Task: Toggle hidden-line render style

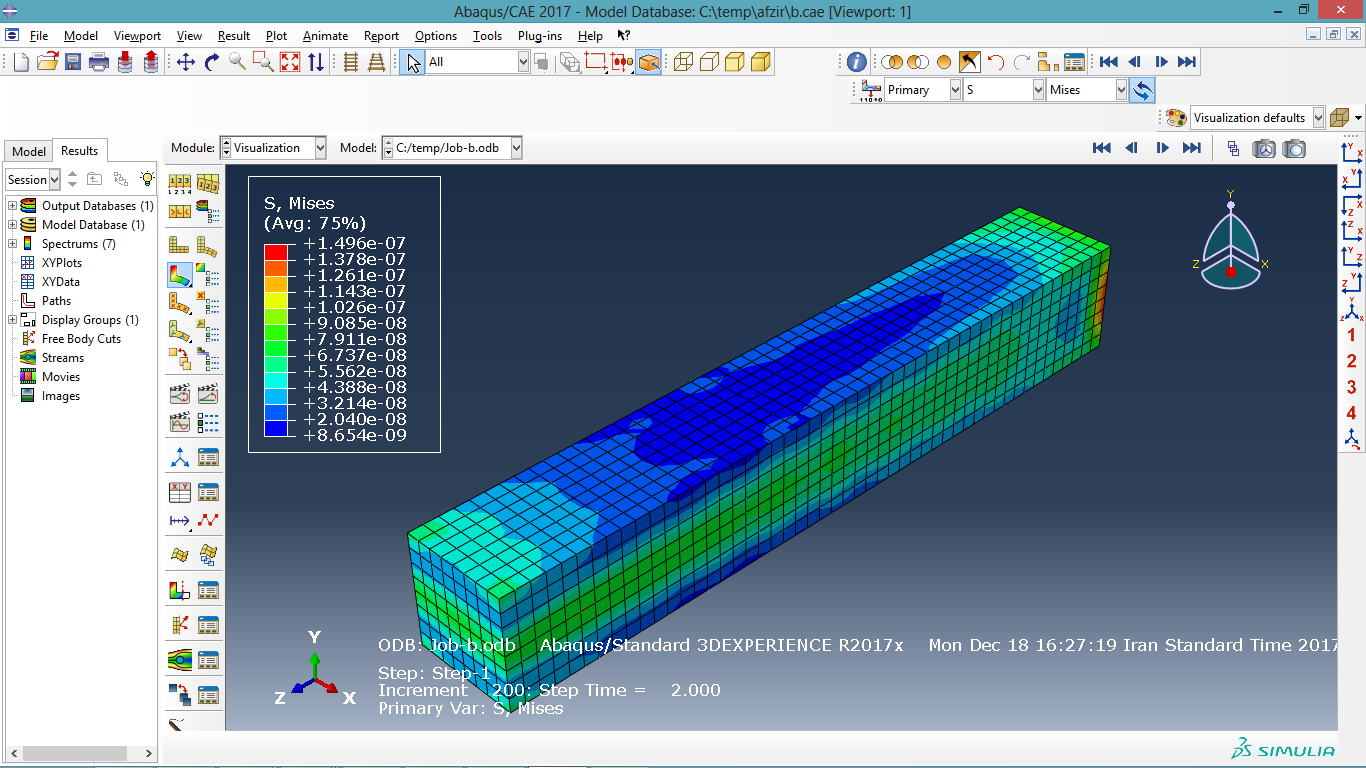Action: click(709, 62)
